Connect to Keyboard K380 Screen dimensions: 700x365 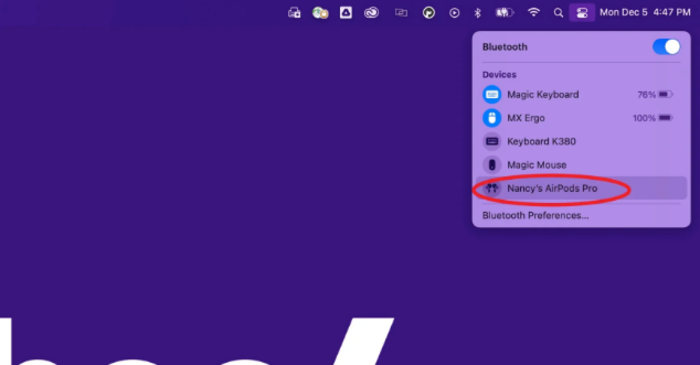(581, 141)
